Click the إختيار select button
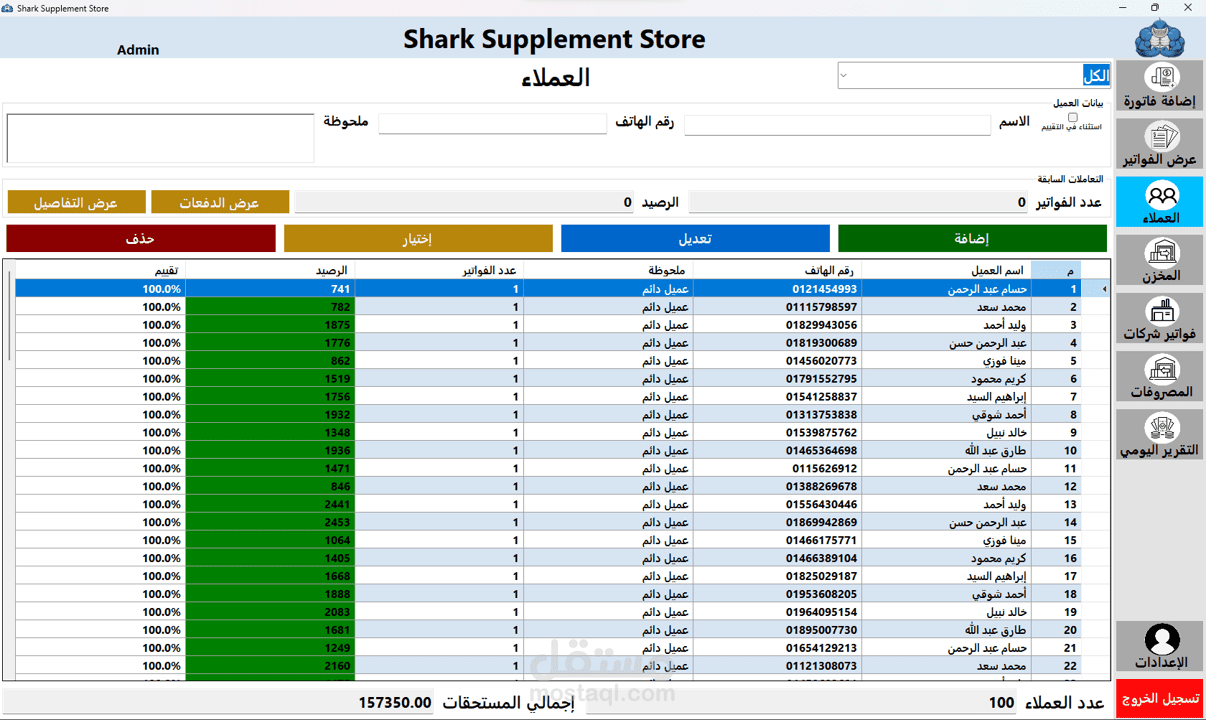This screenshot has width=1206, height=720. (x=418, y=238)
